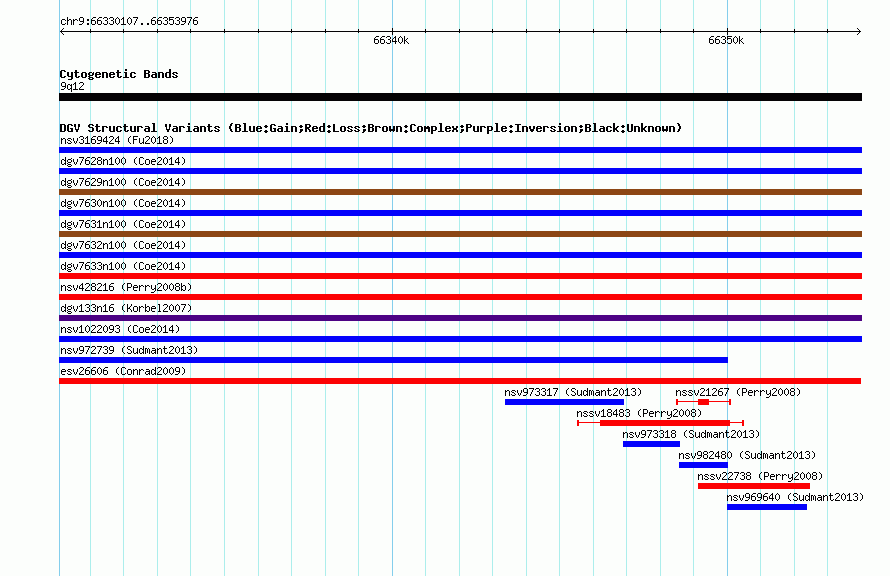This screenshot has height=576, width=890.
Task: Open the nsv973317 (Sudmant2013) label
Action: click(573, 392)
